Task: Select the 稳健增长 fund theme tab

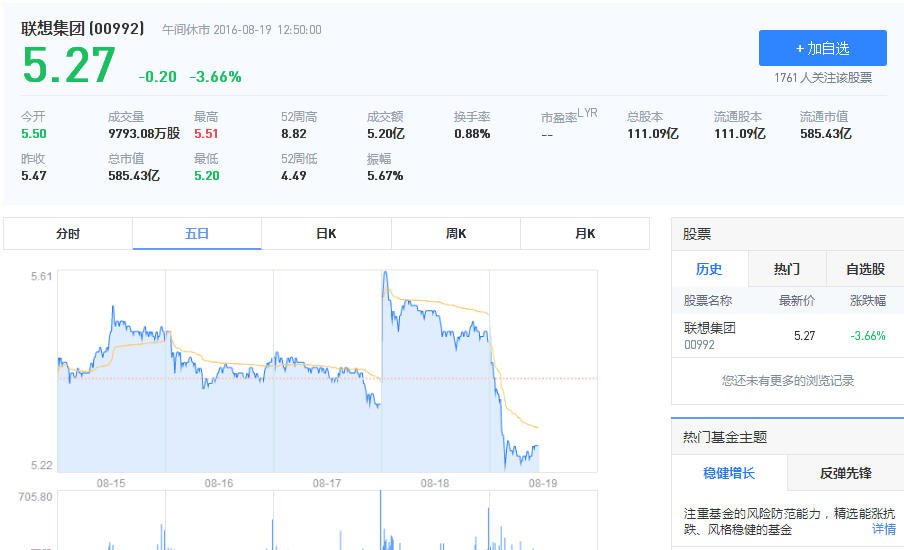Action: pos(729,473)
